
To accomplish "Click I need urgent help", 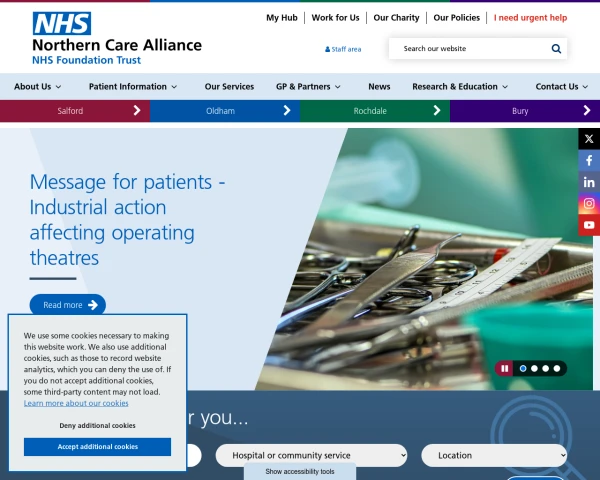I will (530, 18).
